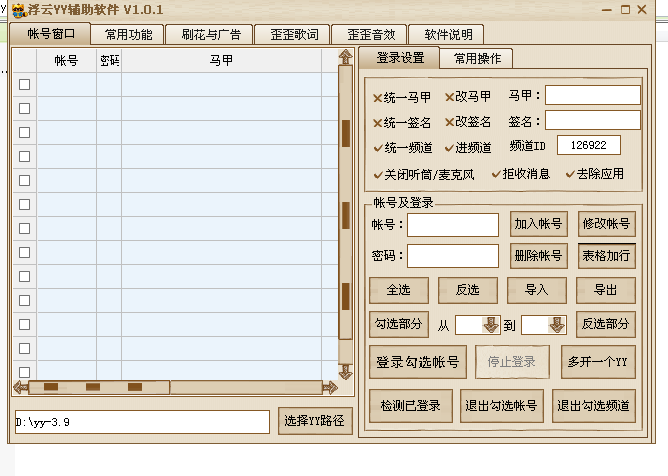
Task: Select the 登录设置 sub-tab
Action: [x=400, y=58]
